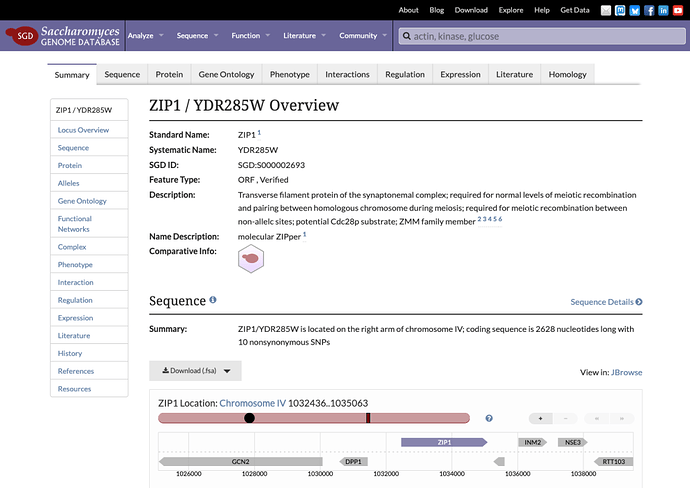Expand the Sequence navigation menu

pyautogui.click(x=197, y=36)
